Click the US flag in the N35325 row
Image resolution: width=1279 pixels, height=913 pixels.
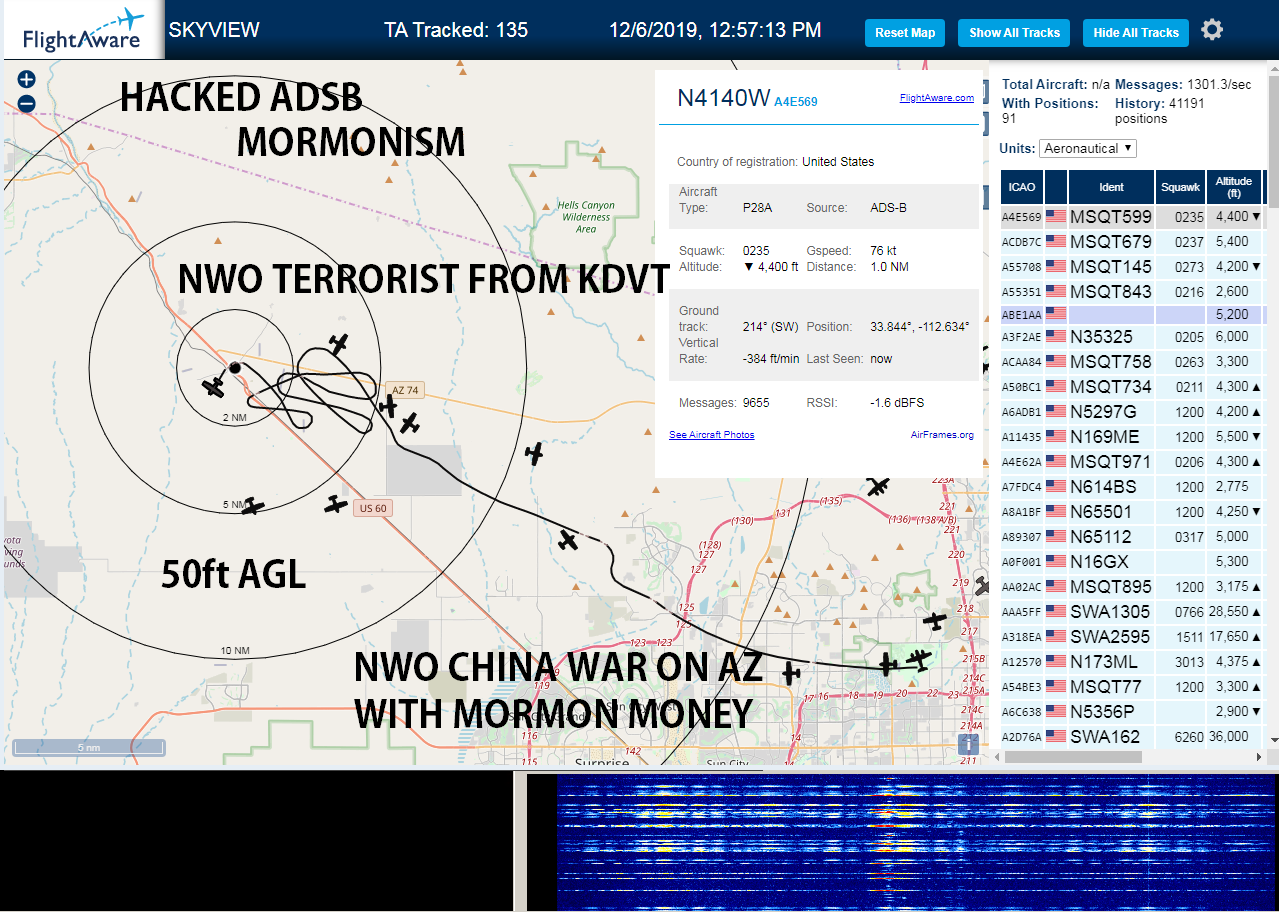[x=1055, y=336]
